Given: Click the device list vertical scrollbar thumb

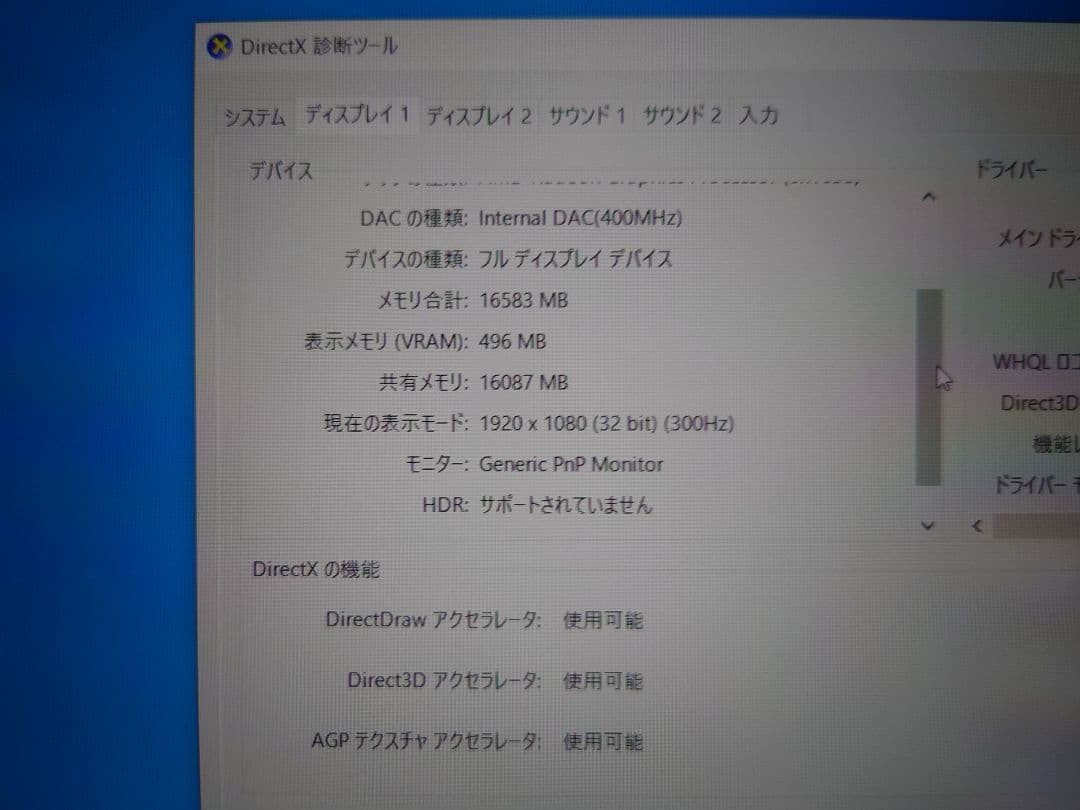Looking at the screenshot, I should (929, 387).
